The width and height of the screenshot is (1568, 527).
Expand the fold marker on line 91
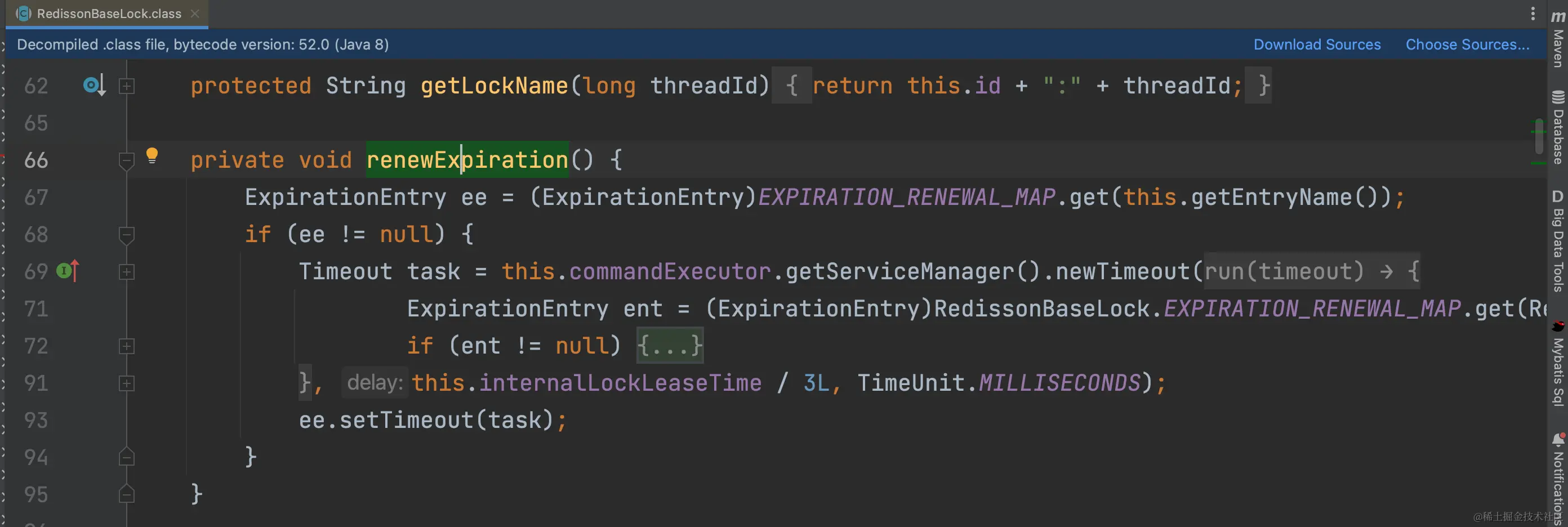point(127,383)
